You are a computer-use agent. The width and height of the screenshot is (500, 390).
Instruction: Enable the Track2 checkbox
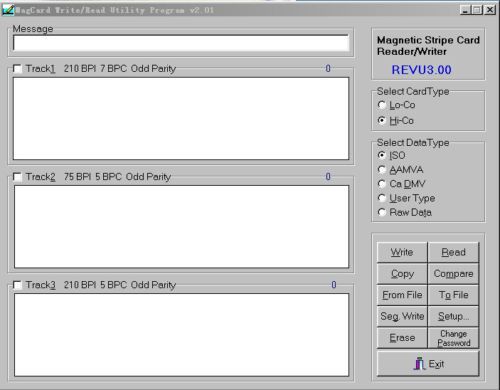pos(17,177)
